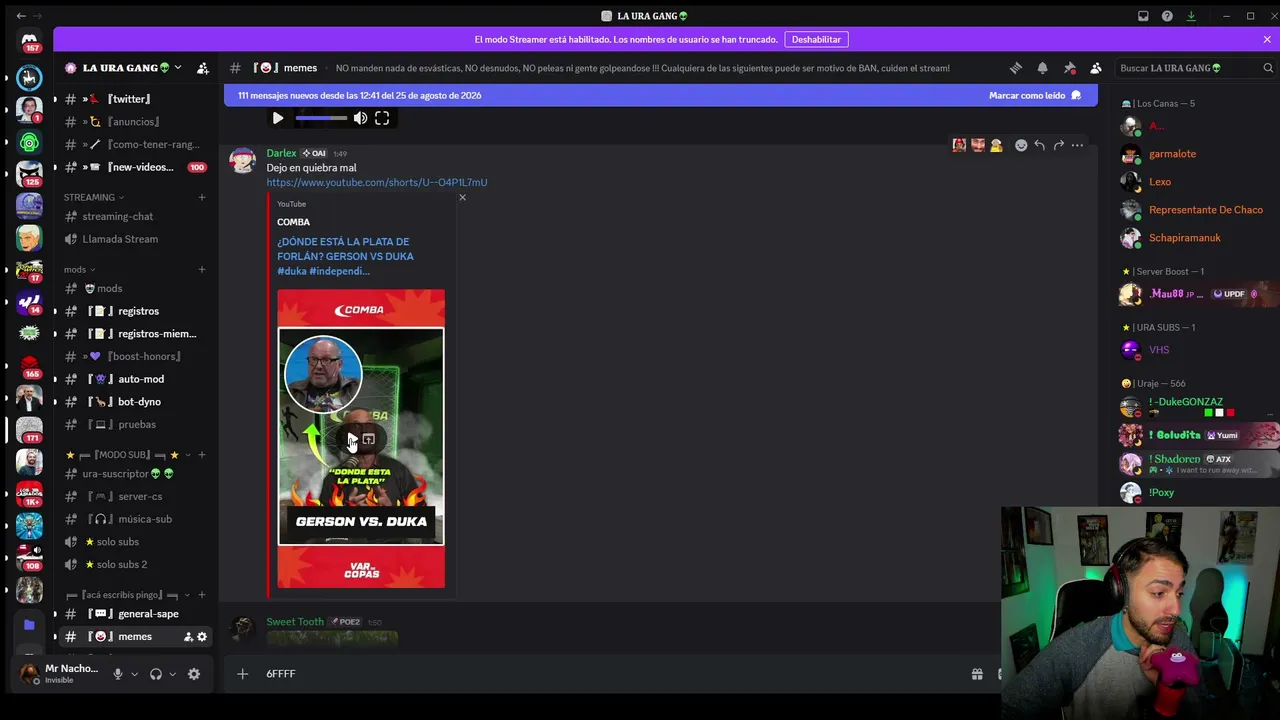This screenshot has width=1280, height=720.
Task: Collapse the mods category
Action: pos(79,269)
